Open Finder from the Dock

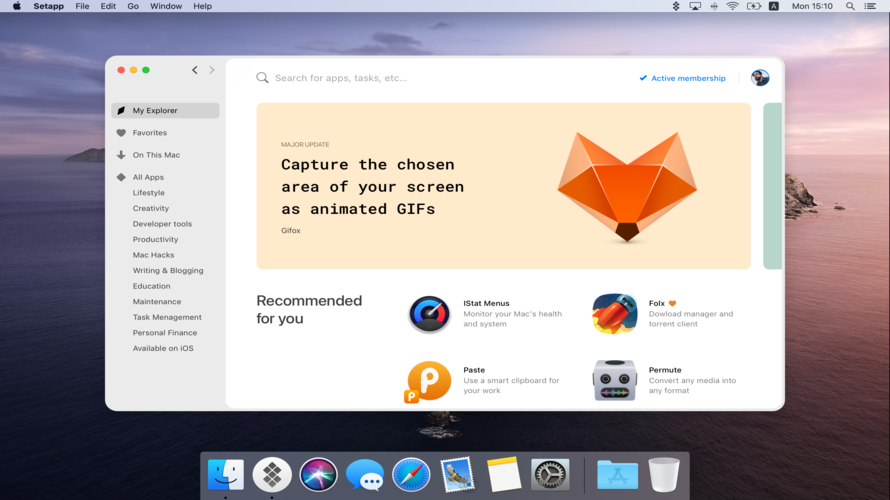(x=226, y=474)
